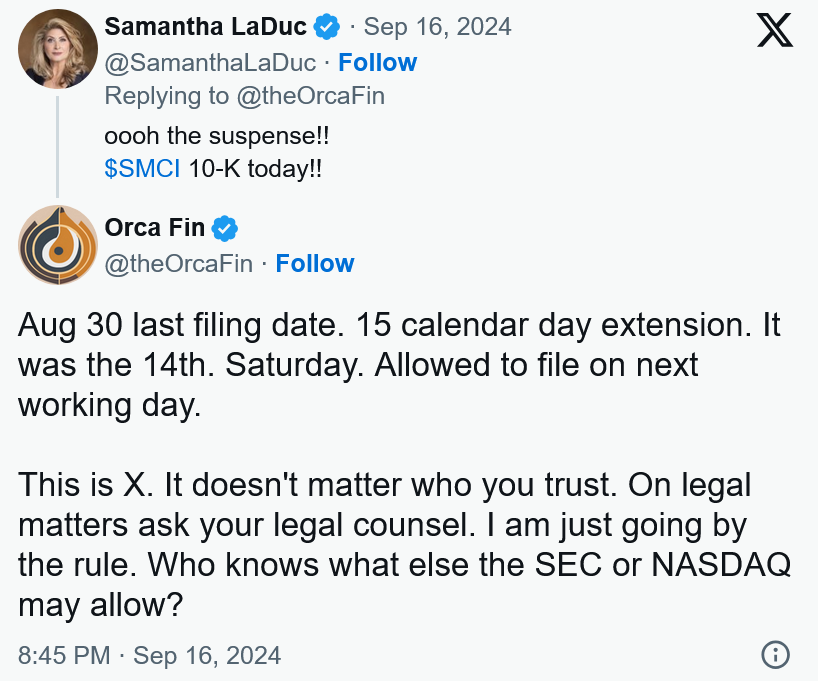Follow @SamanthaLaDuc

(x=378, y=63)
